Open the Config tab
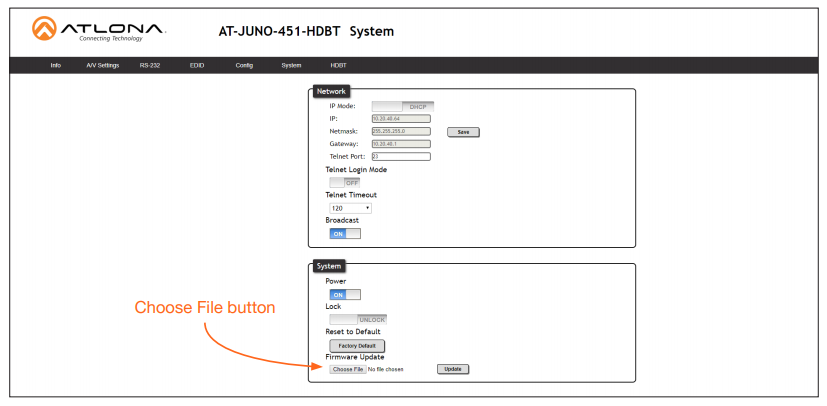 [244, 65]
